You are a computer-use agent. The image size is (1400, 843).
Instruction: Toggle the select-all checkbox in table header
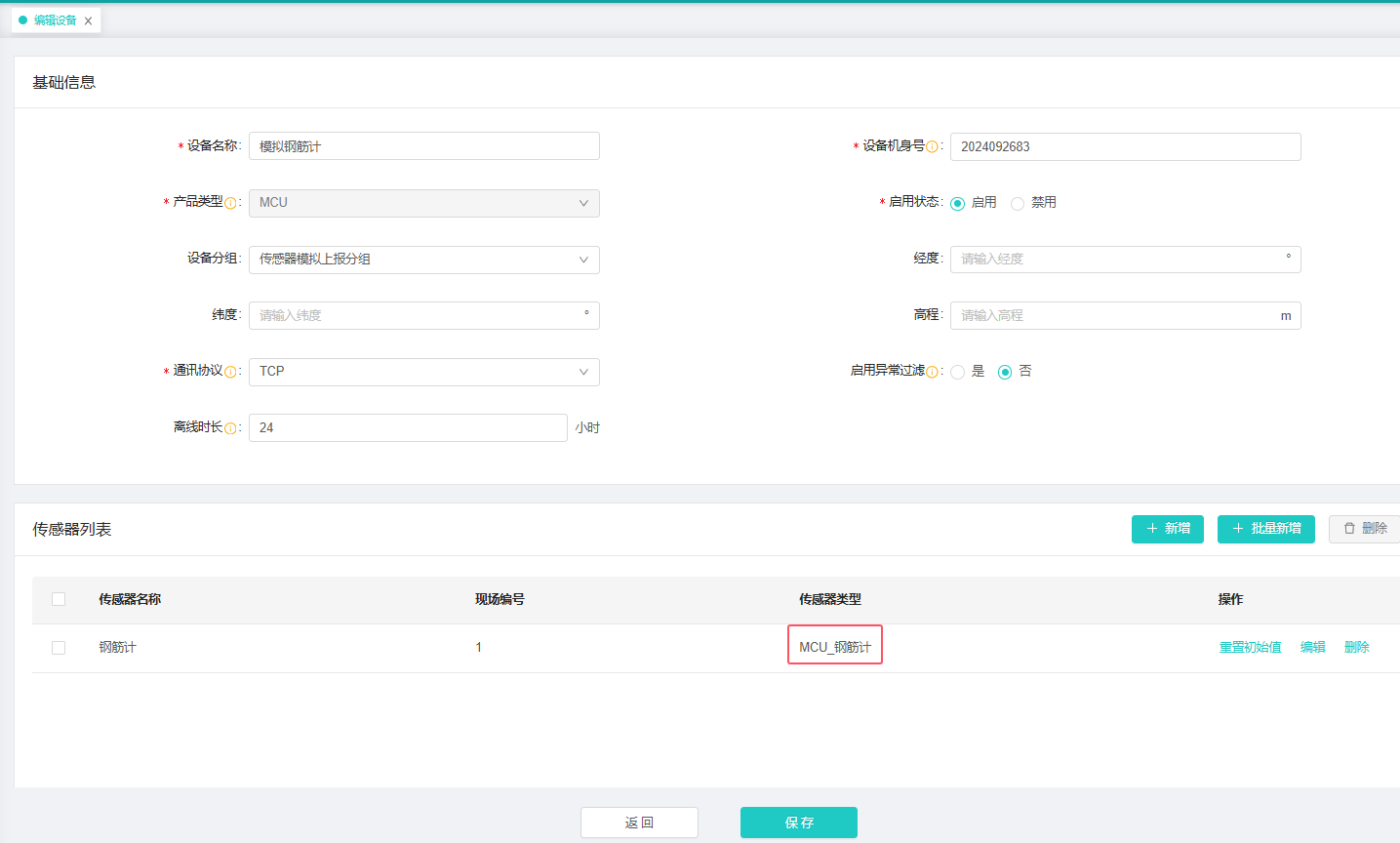59,599
